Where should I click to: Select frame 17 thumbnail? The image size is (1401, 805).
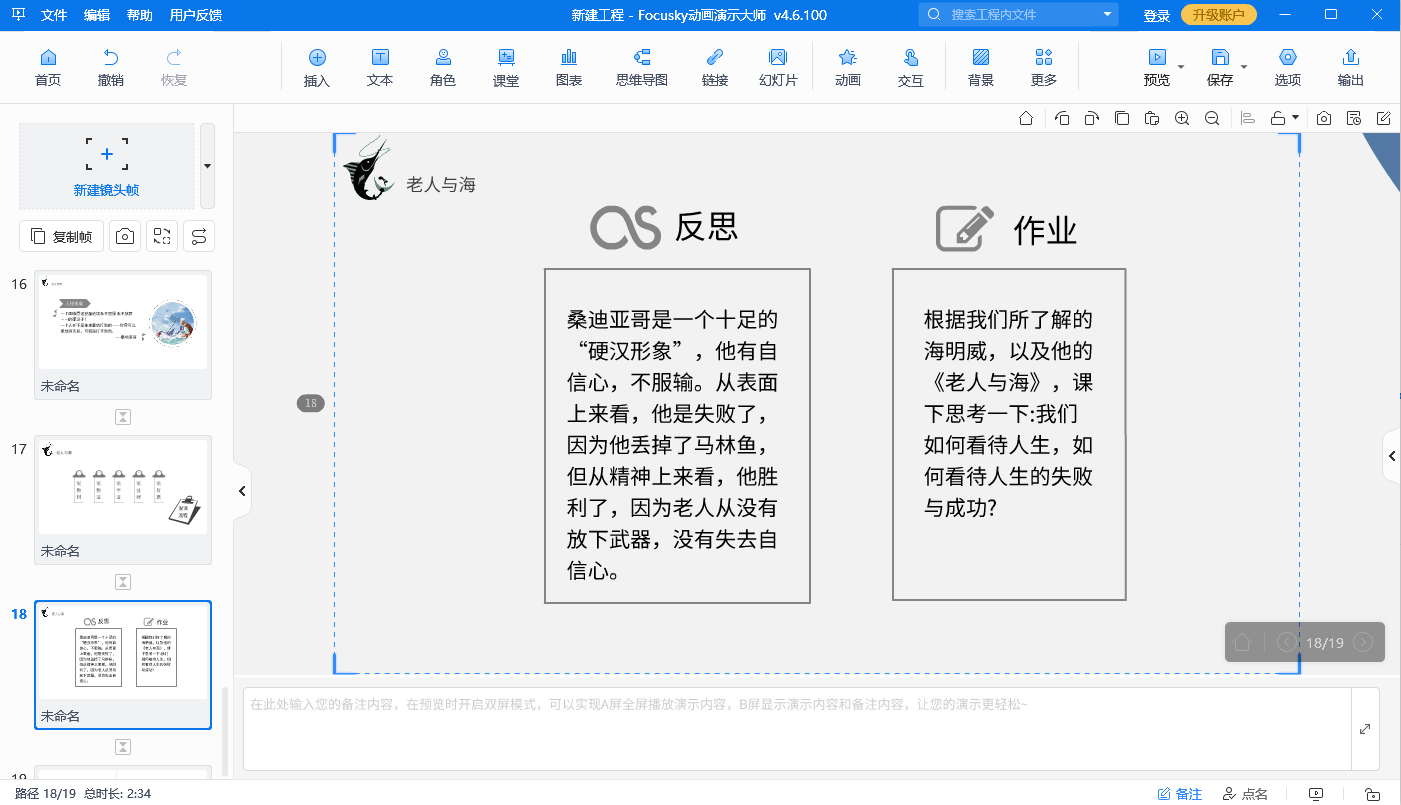123,500
